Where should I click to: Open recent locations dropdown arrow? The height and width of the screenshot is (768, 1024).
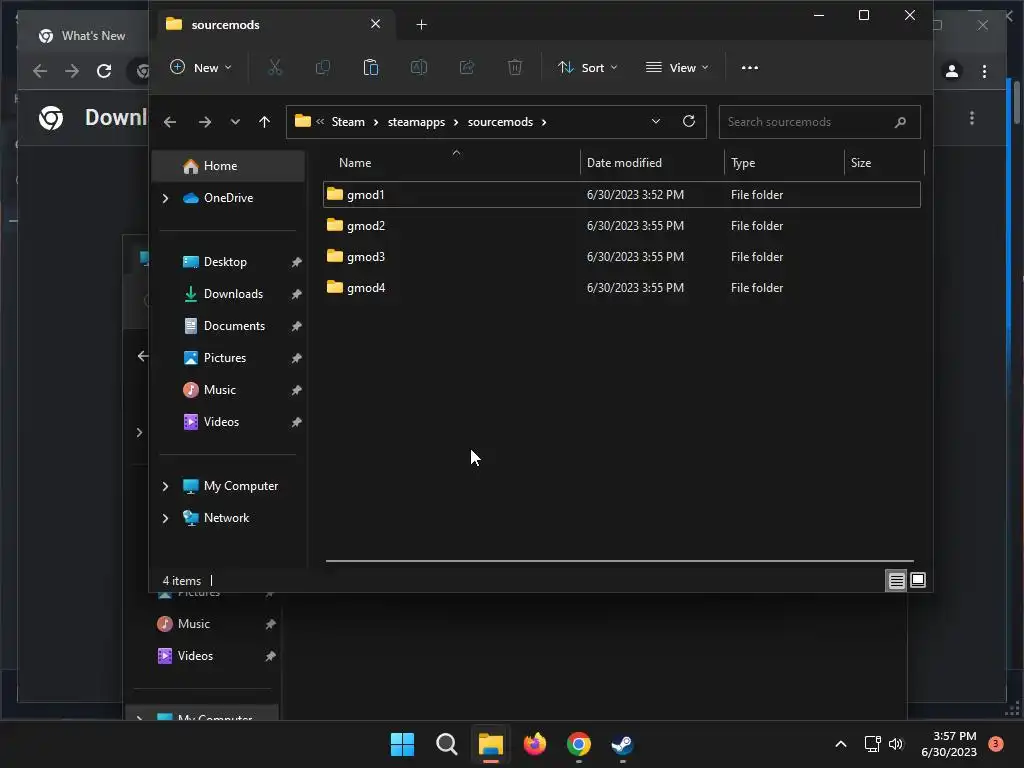(x=235, y=122)
